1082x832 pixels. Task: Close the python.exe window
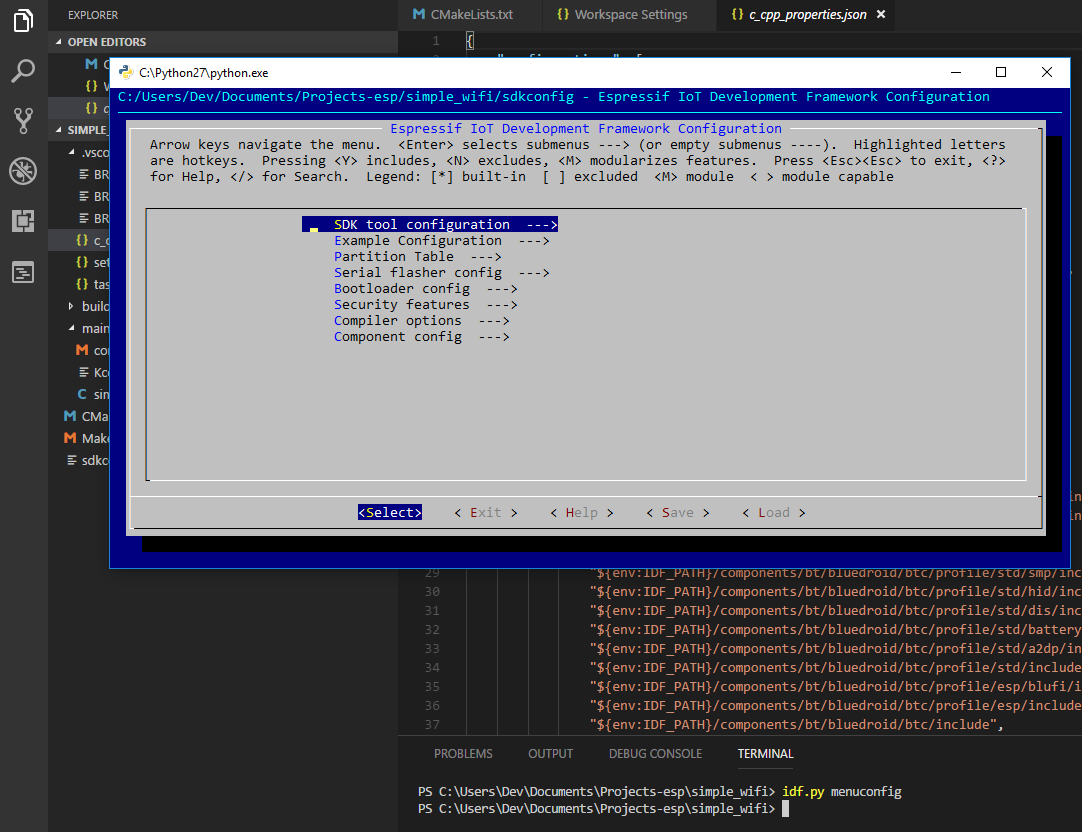pos(1047,72)
